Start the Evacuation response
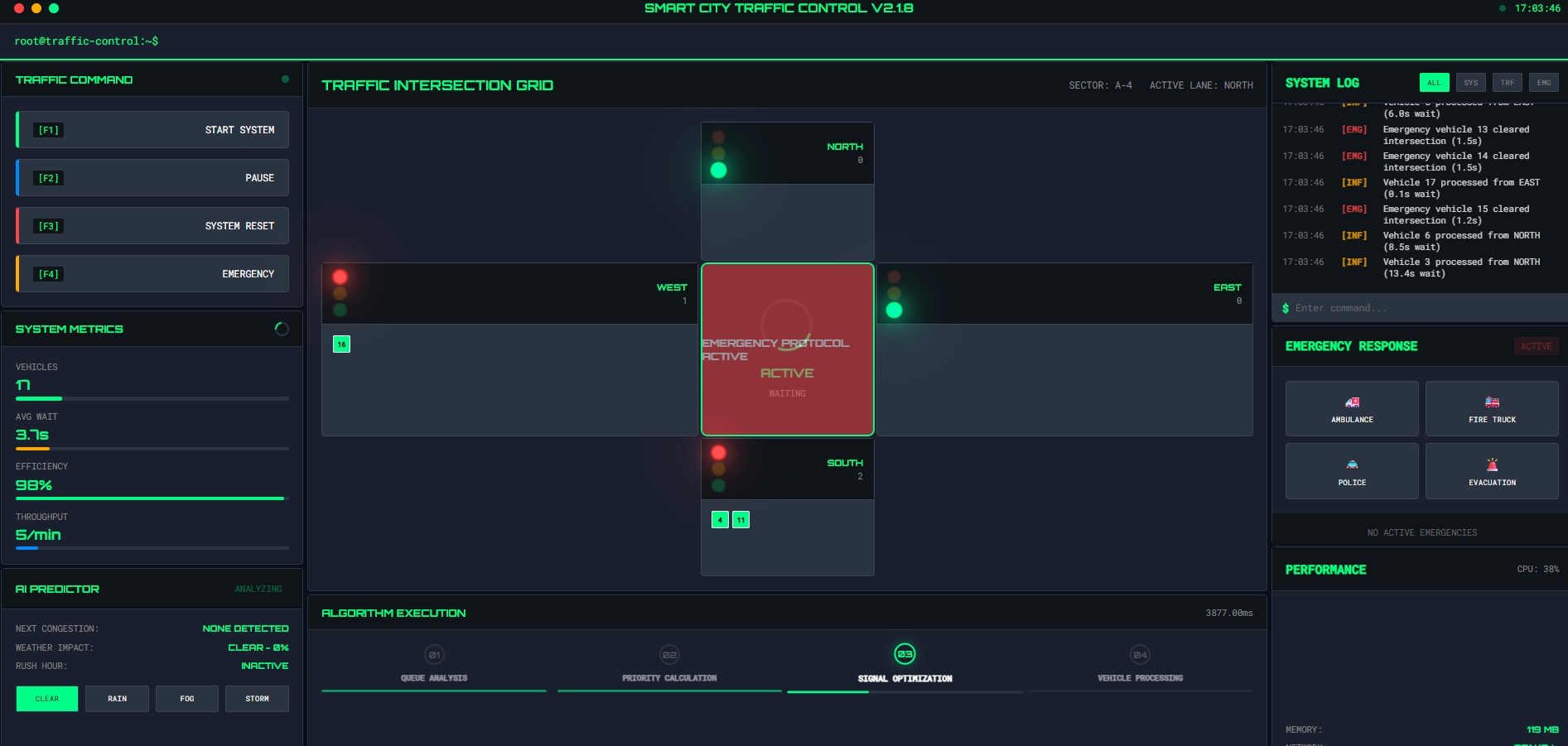1568x746 pixels. (1492, 471)
